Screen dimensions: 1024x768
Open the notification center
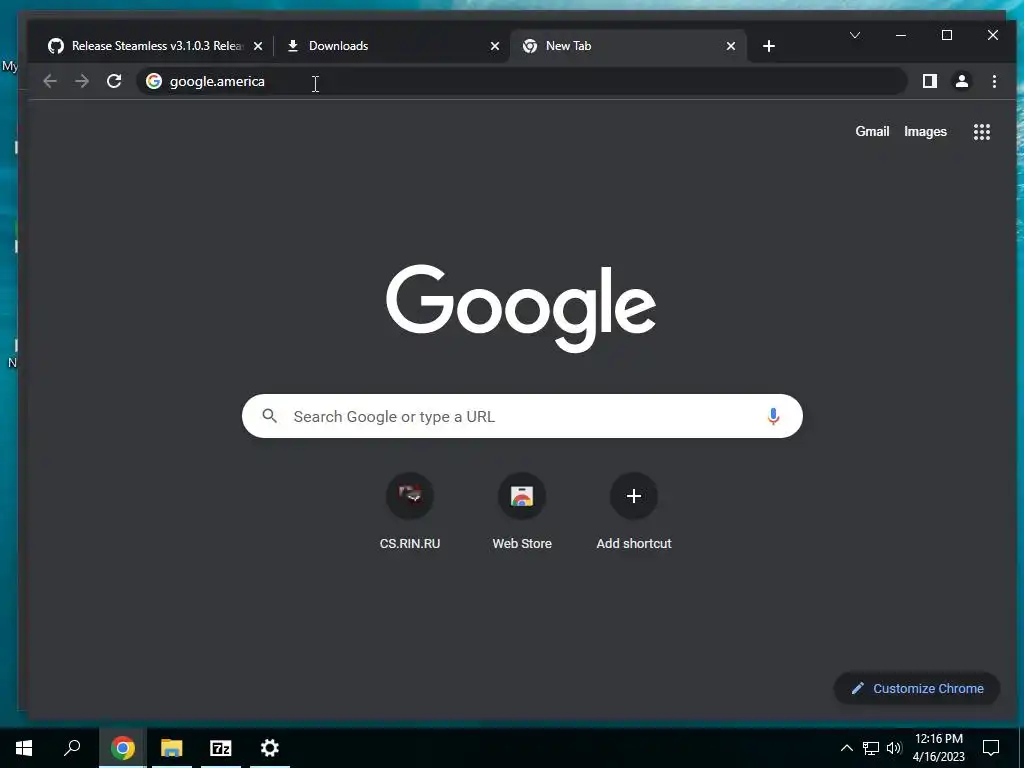click(991, 748)
